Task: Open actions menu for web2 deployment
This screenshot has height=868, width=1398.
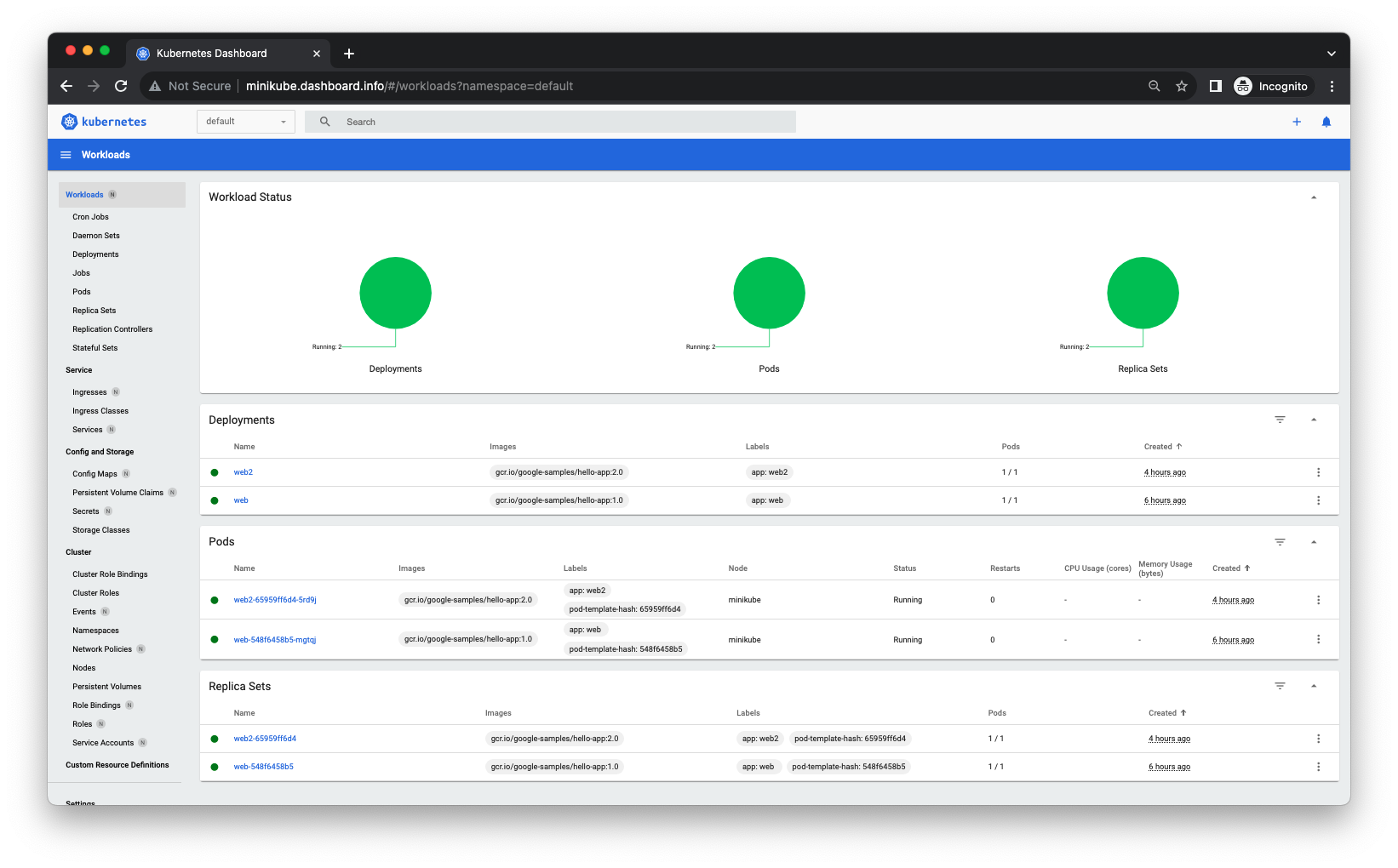Action: tap(1318, 472)
